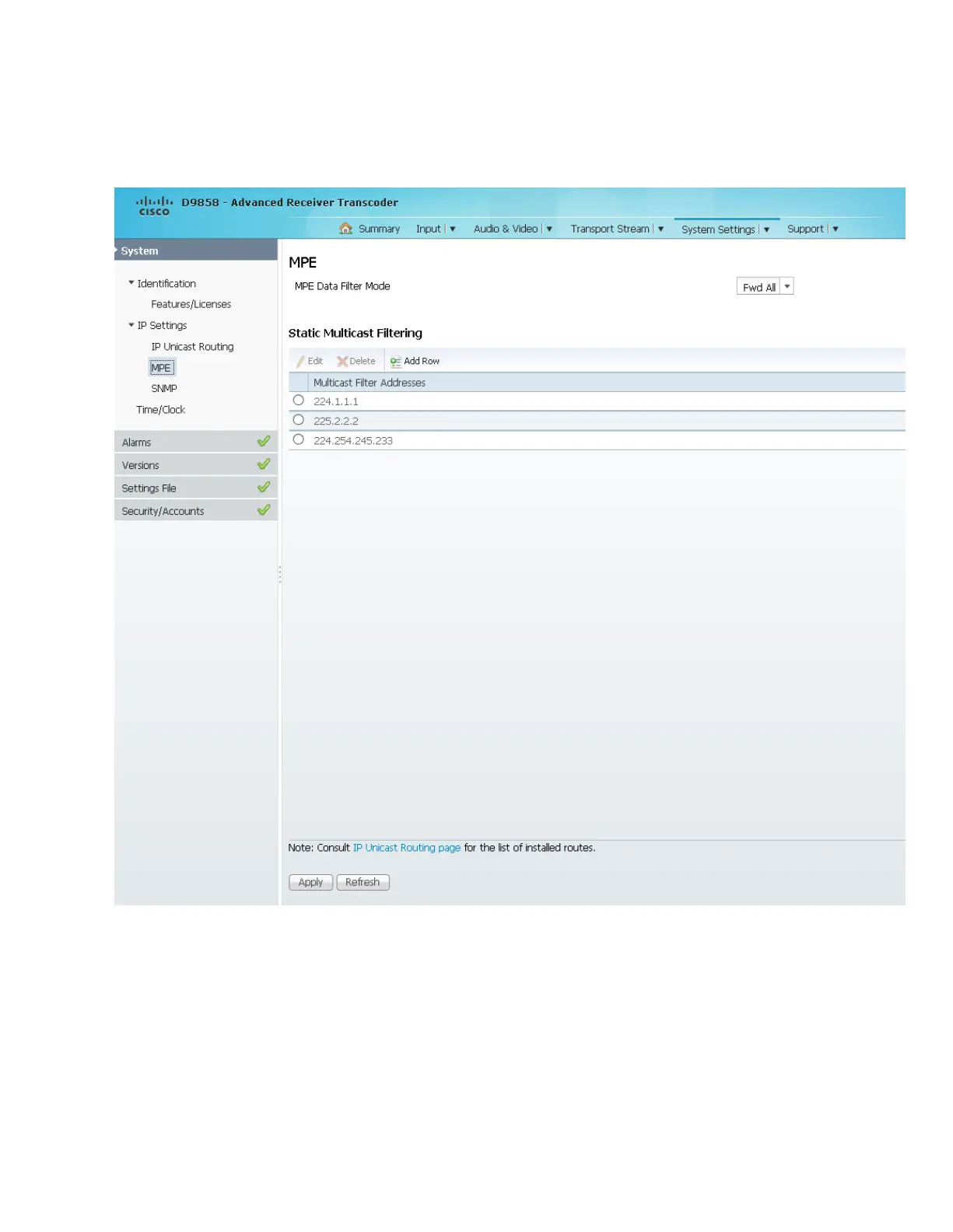953x1232 pixels.
Task: Click the Edit pencil icon
Action: pyautogui.click(x=300, y=362)
